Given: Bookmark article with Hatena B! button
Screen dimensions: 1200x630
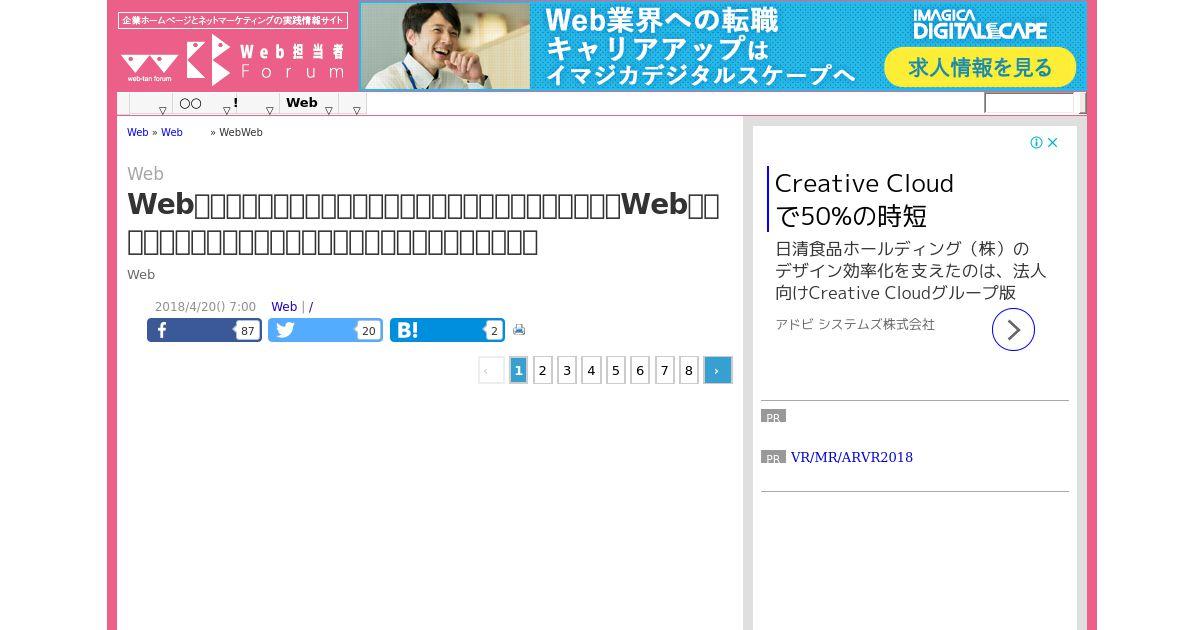Looking at the screenshot, I should [x=447, y=330].
